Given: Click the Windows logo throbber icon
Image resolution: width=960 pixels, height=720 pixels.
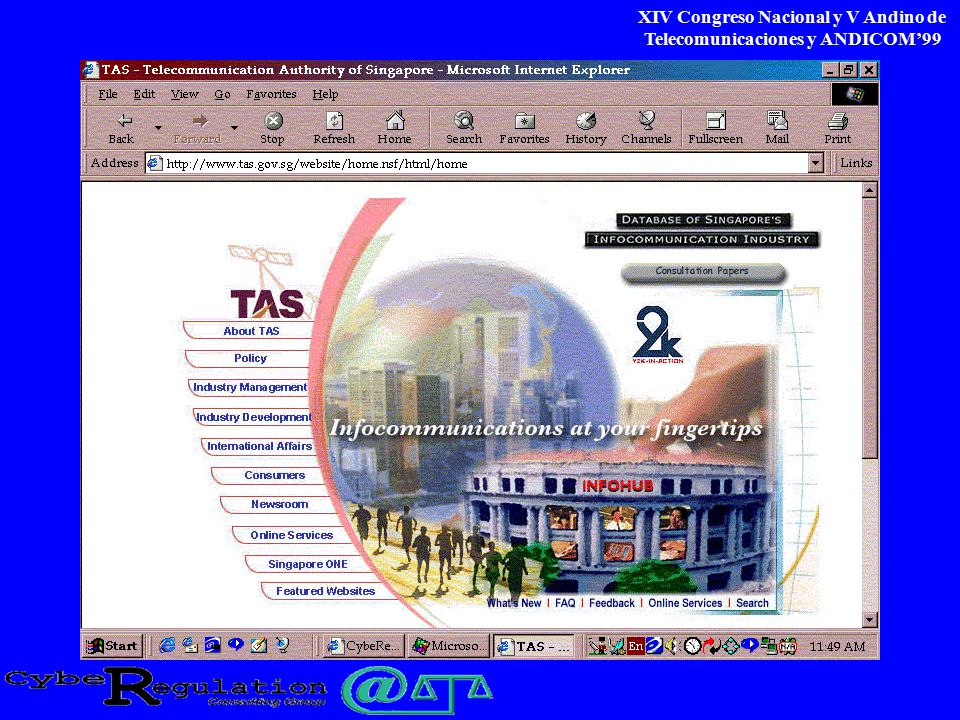Looking at the screenshot, I should [855, 94].
